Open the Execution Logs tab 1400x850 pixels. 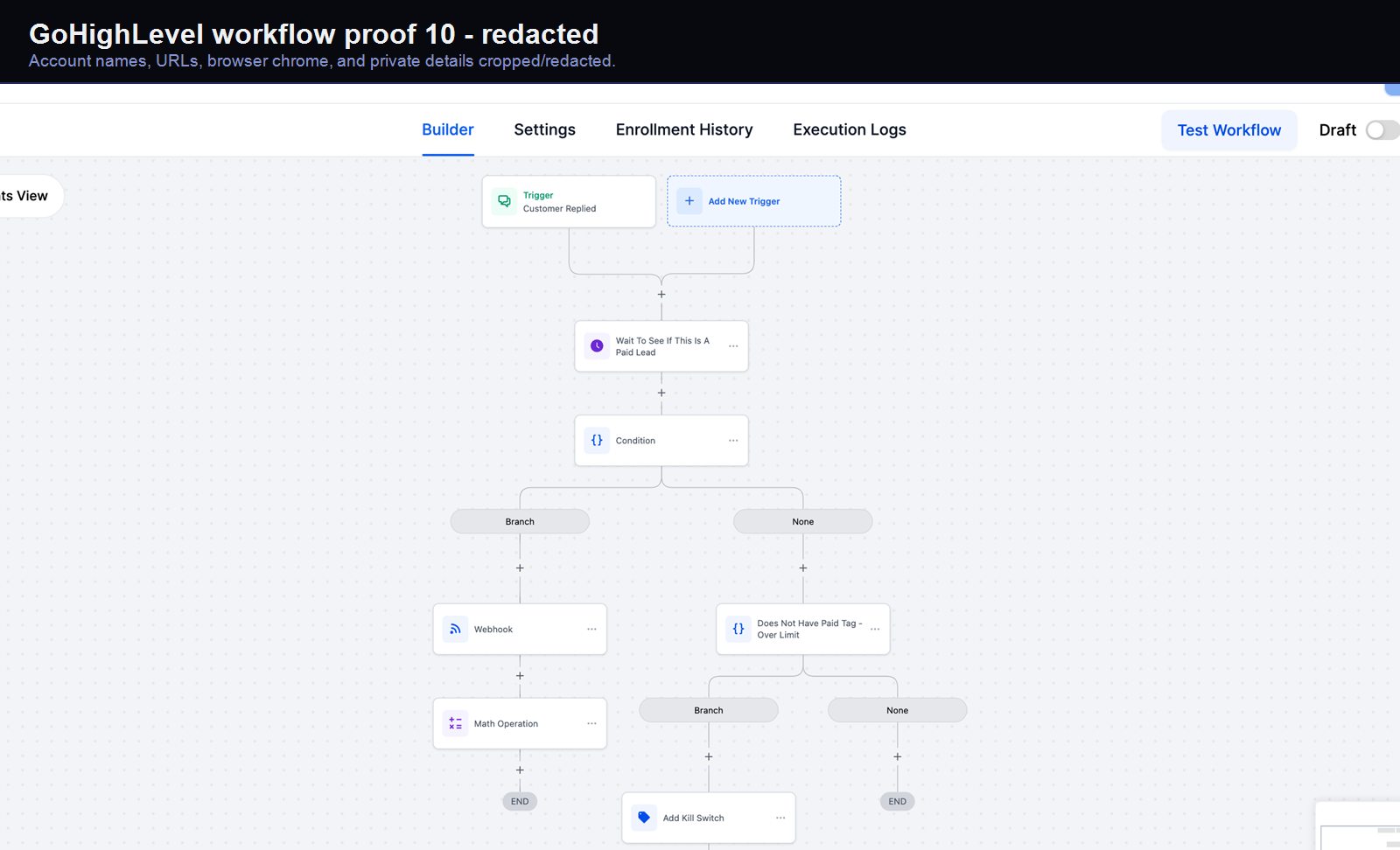850,130
